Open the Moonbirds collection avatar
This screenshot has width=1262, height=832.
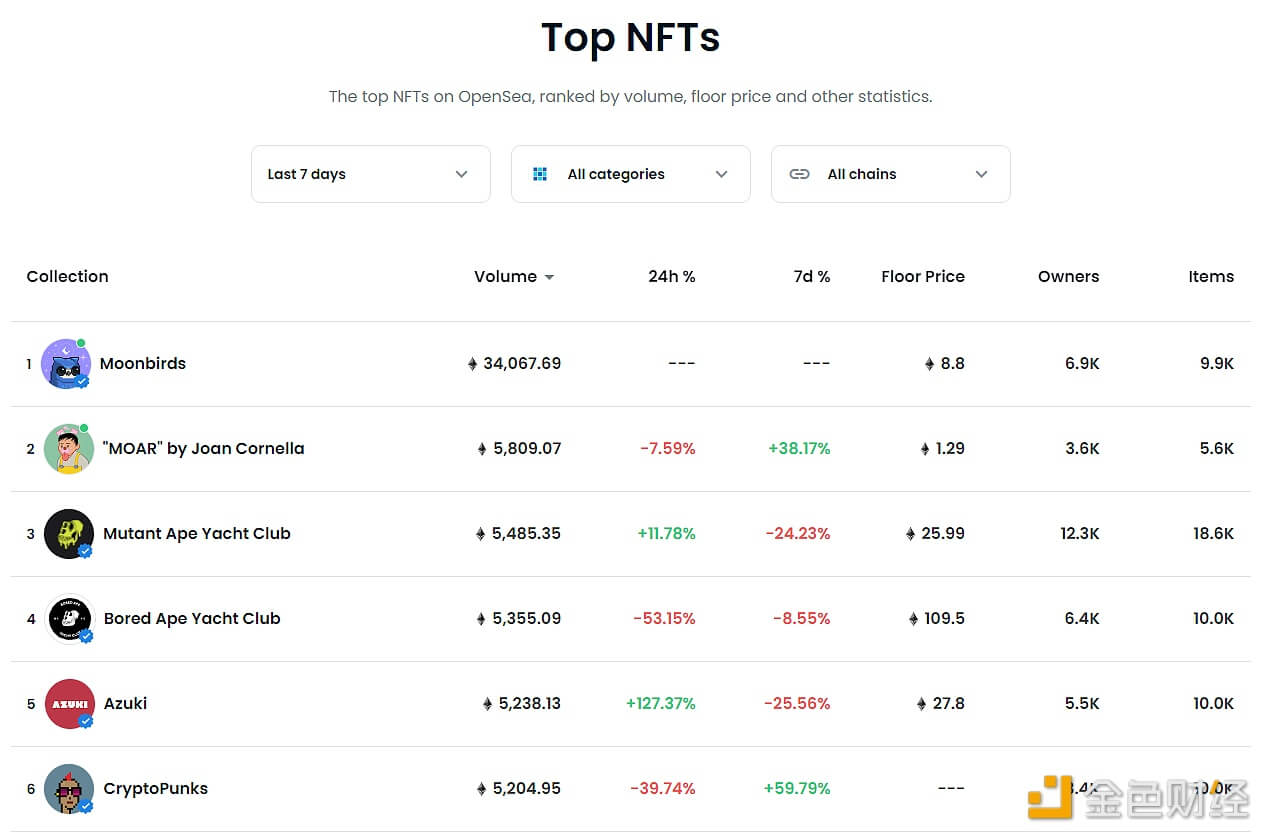coord(66,364)
